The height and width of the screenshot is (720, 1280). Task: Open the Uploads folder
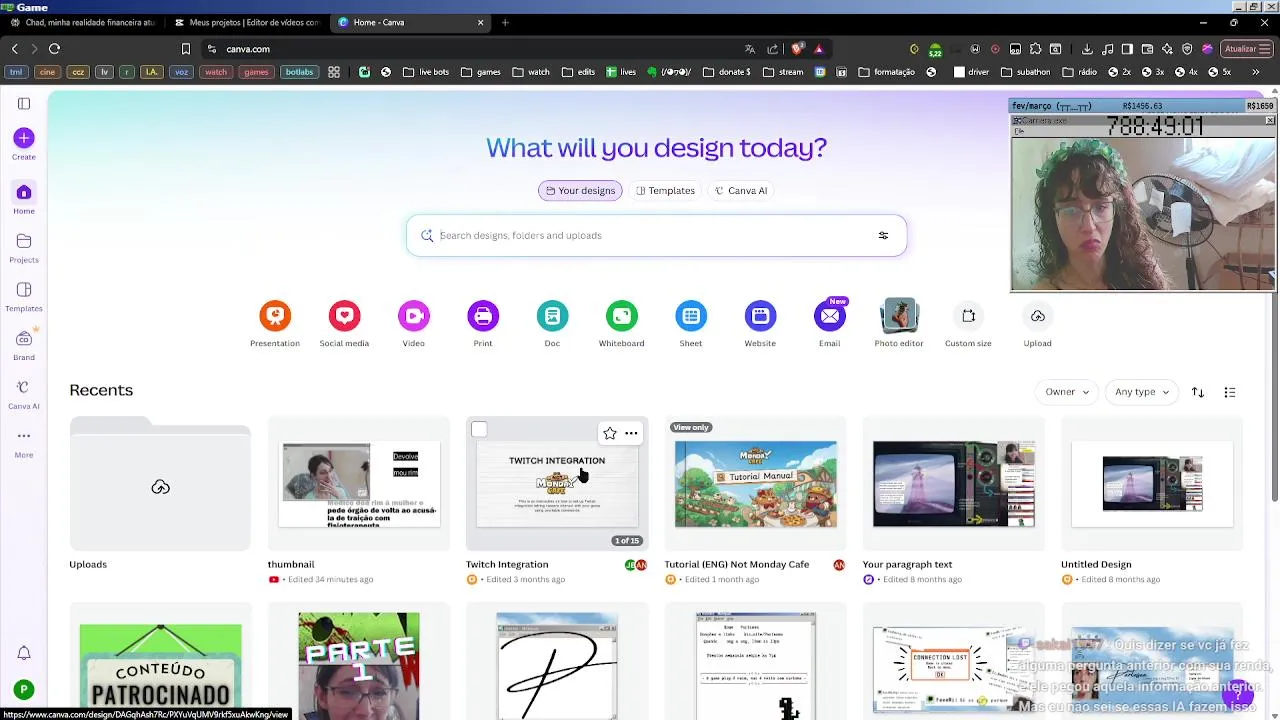160,486
